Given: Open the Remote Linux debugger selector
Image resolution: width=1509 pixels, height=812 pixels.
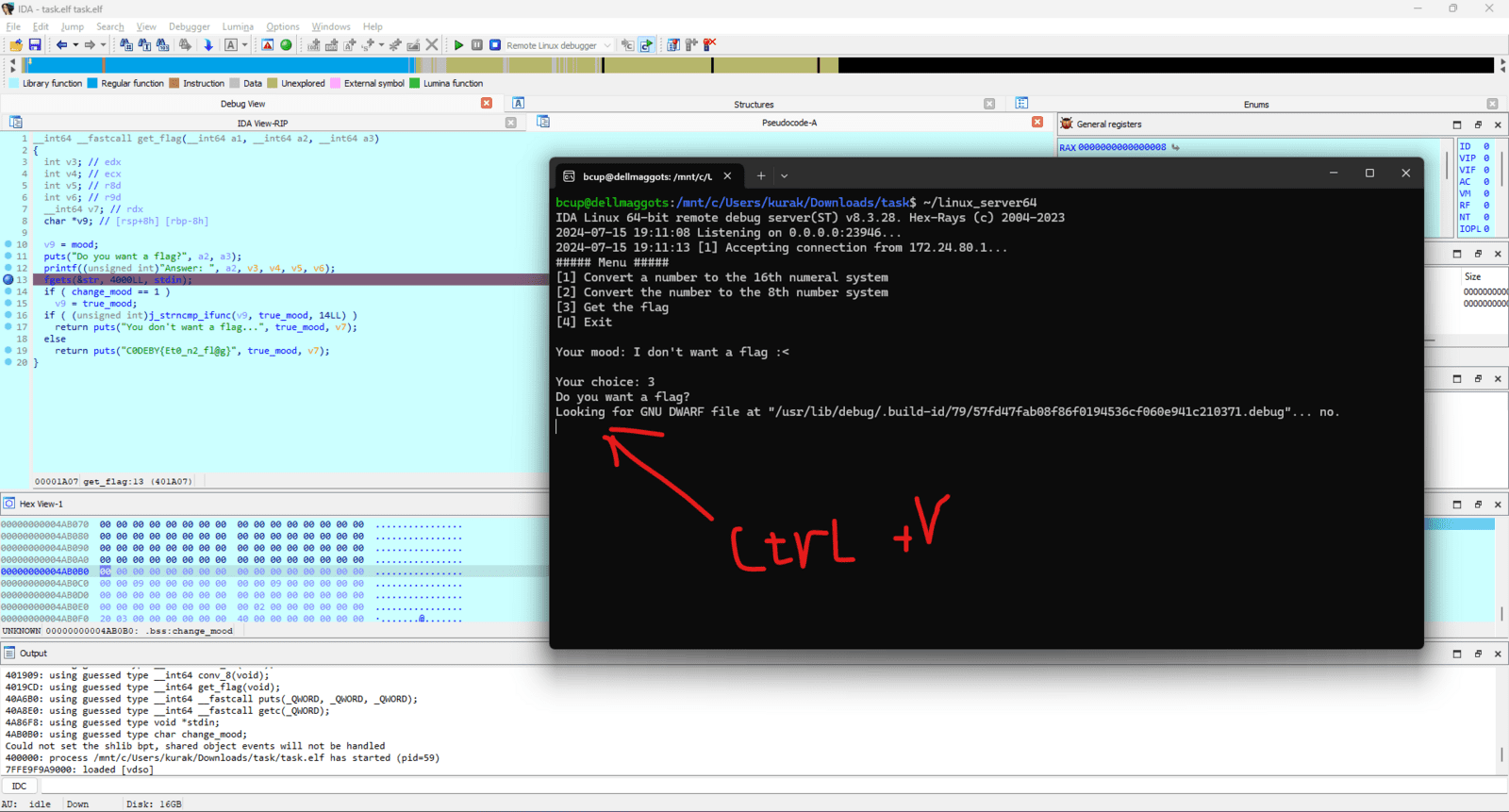Looking at the screenshot, I should (x=559, y=44).
